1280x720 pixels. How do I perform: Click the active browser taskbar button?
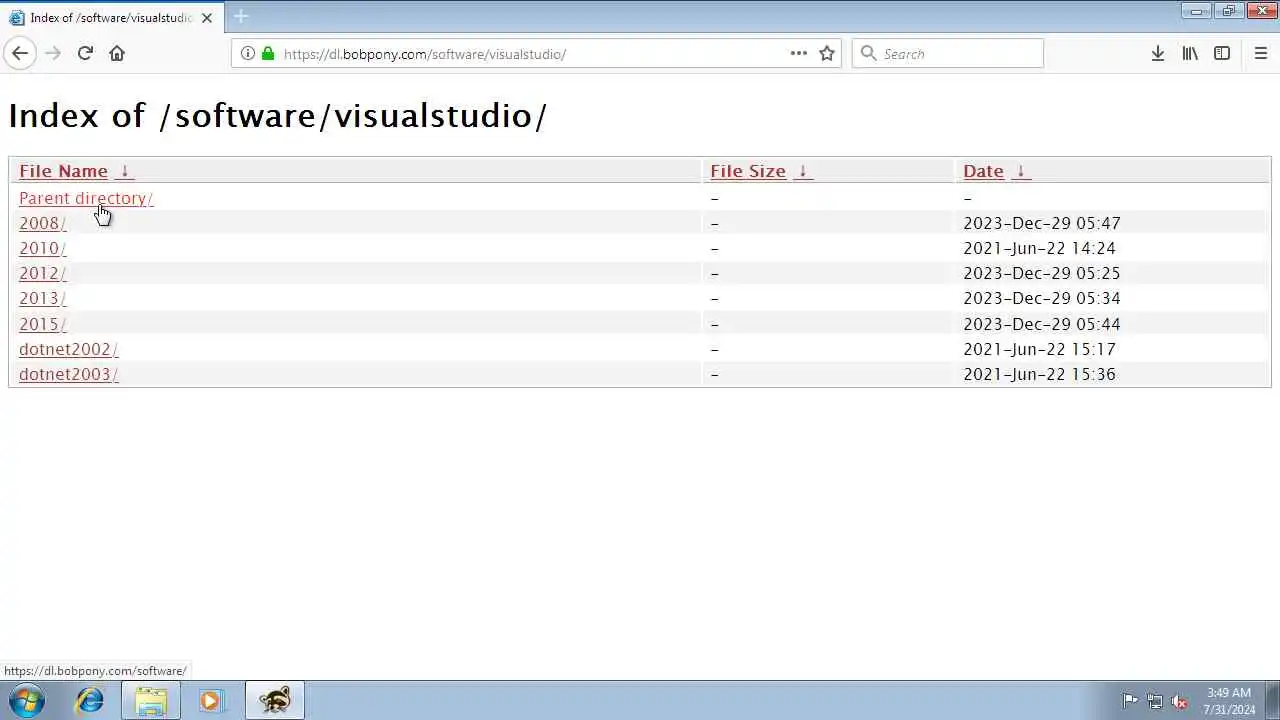274,700
